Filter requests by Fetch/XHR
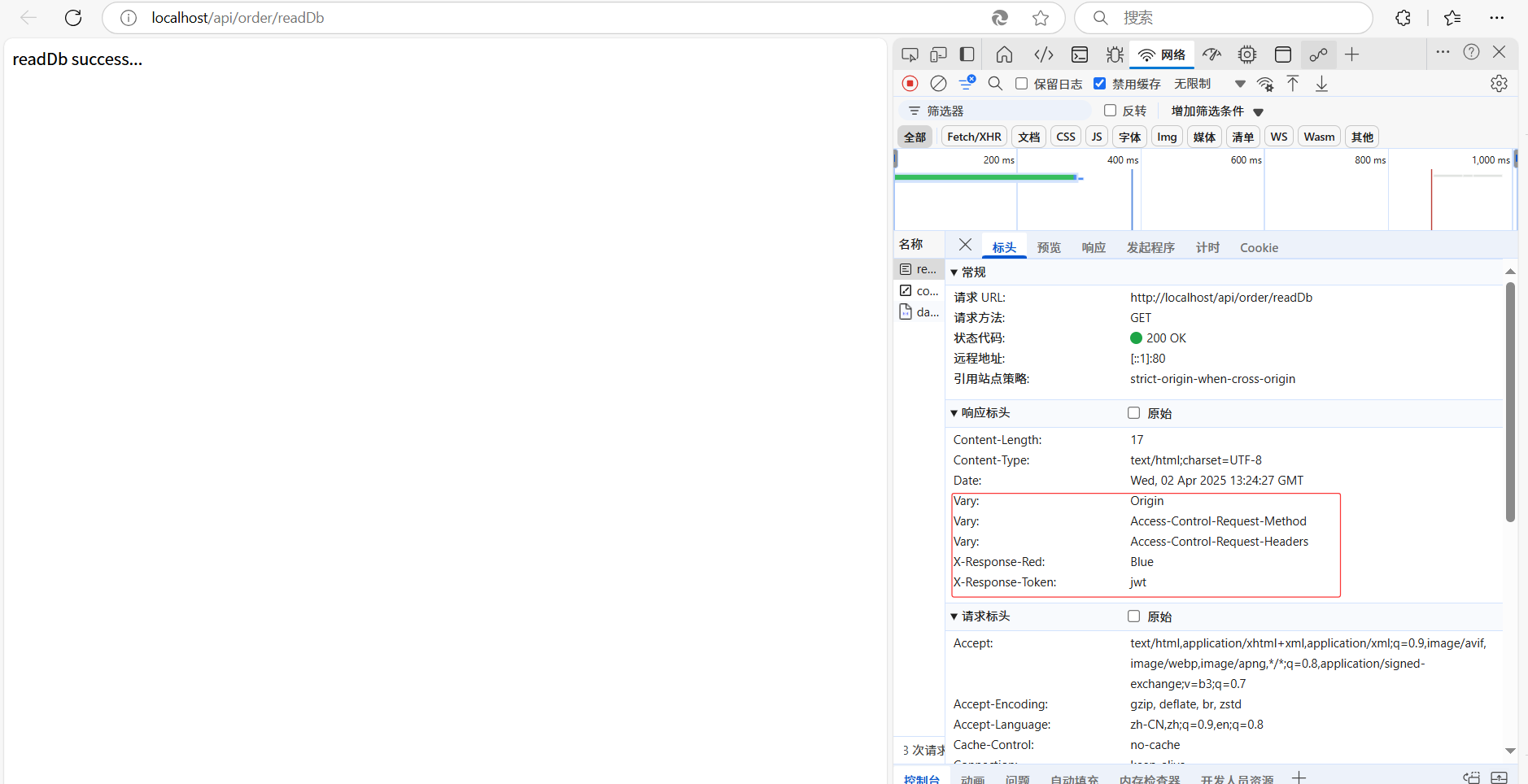The width and height of the screenshot is (1528, 784). [974, 137]
